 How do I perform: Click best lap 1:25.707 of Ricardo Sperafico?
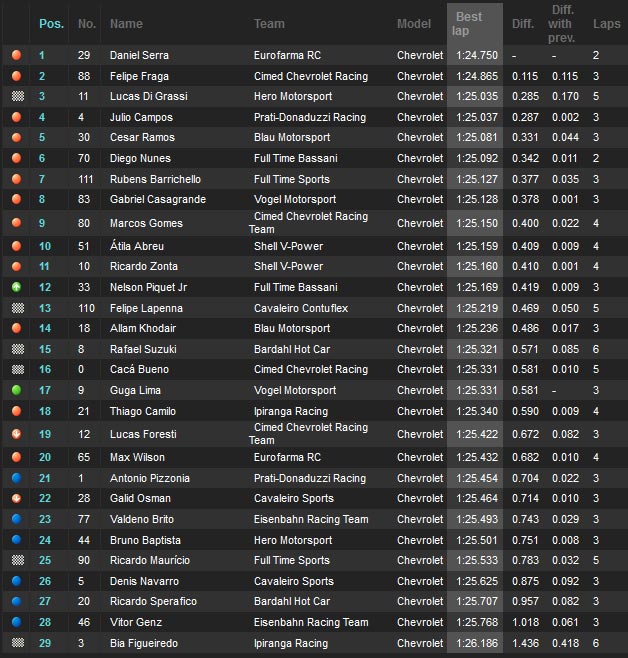click(477, 601)
